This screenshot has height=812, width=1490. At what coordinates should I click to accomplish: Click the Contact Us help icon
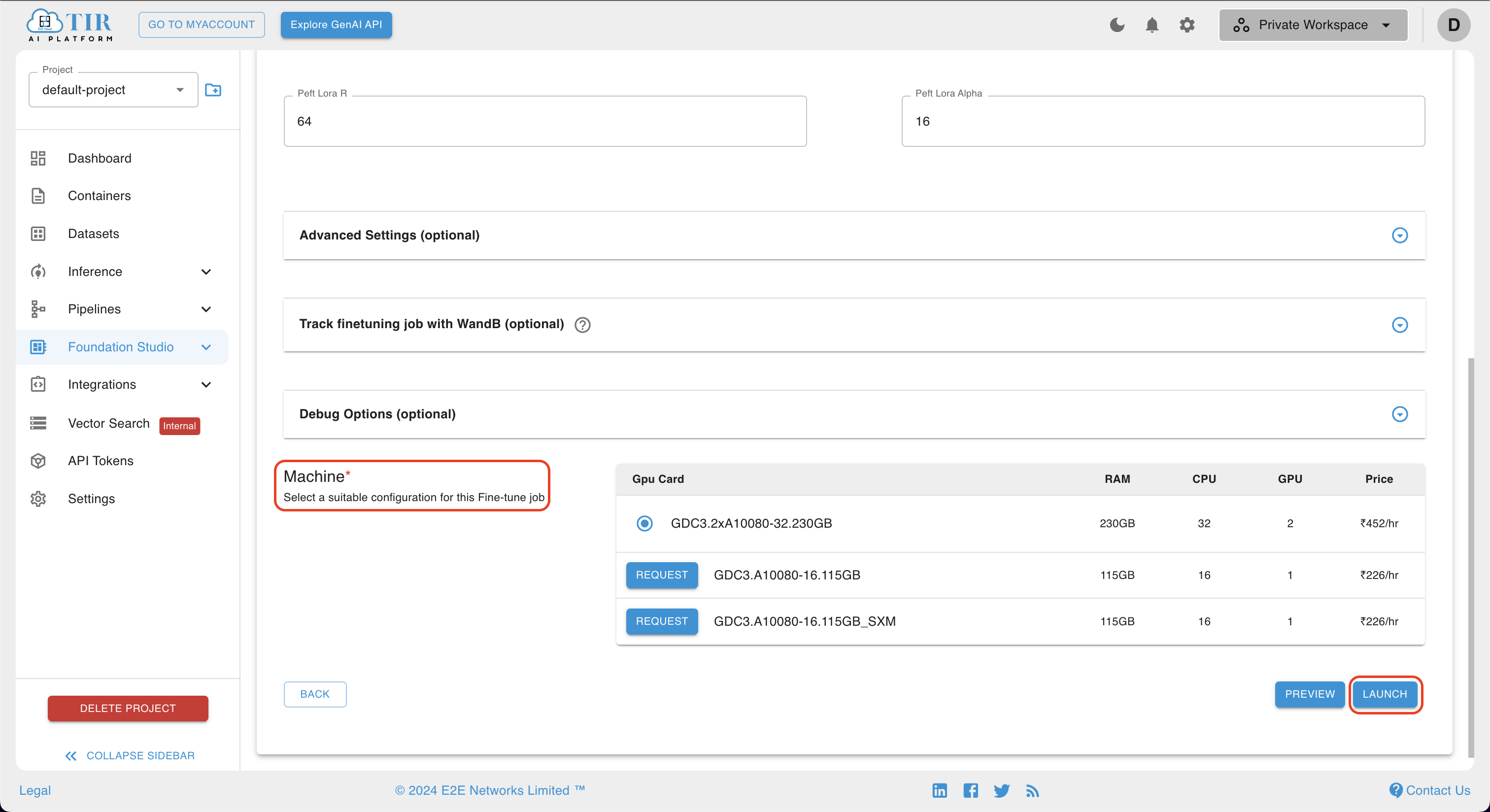tap(1396, 790)
